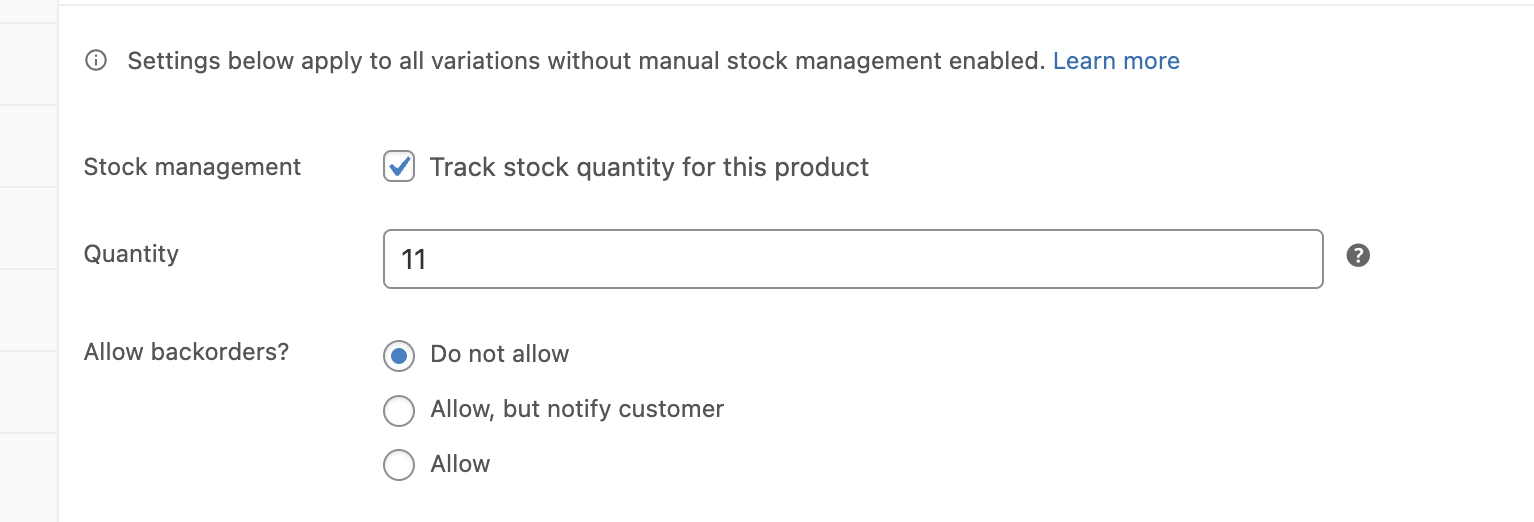This screenshot has width=1534, height=522.
Task: Click the Quantity help question mark icon
Action: point(1358,255)
